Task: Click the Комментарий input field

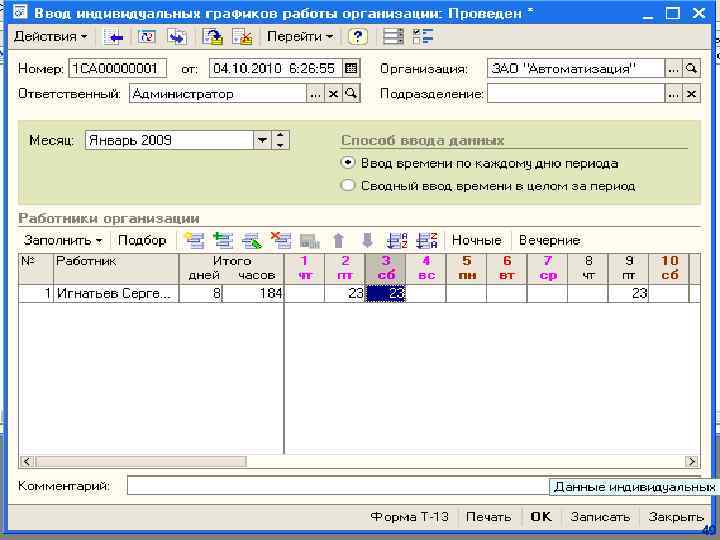Action: (x=338, y=485)
